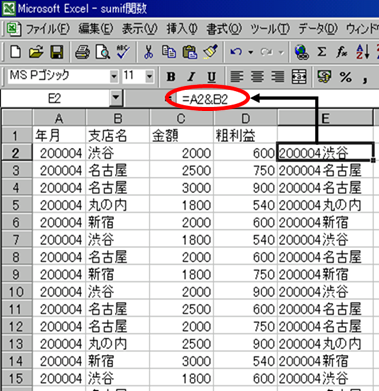Open a file with the Open folder icon
379x391 pixels.
(36, 52)
